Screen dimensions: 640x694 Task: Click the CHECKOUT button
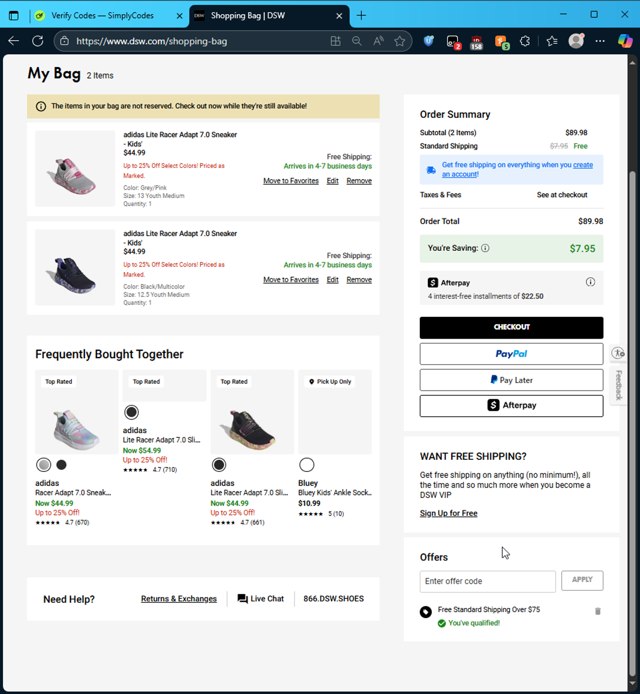[511, 327]
